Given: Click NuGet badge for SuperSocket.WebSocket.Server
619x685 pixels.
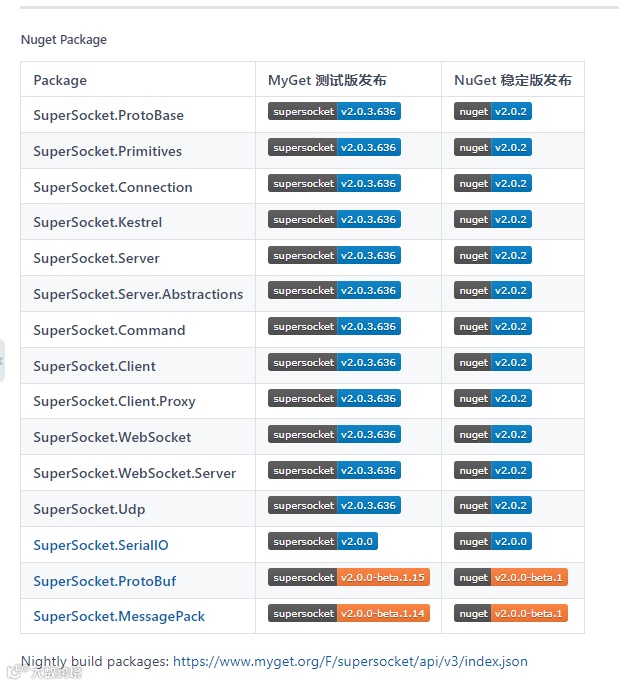Looking at the screenshot, I should [492, 471].
